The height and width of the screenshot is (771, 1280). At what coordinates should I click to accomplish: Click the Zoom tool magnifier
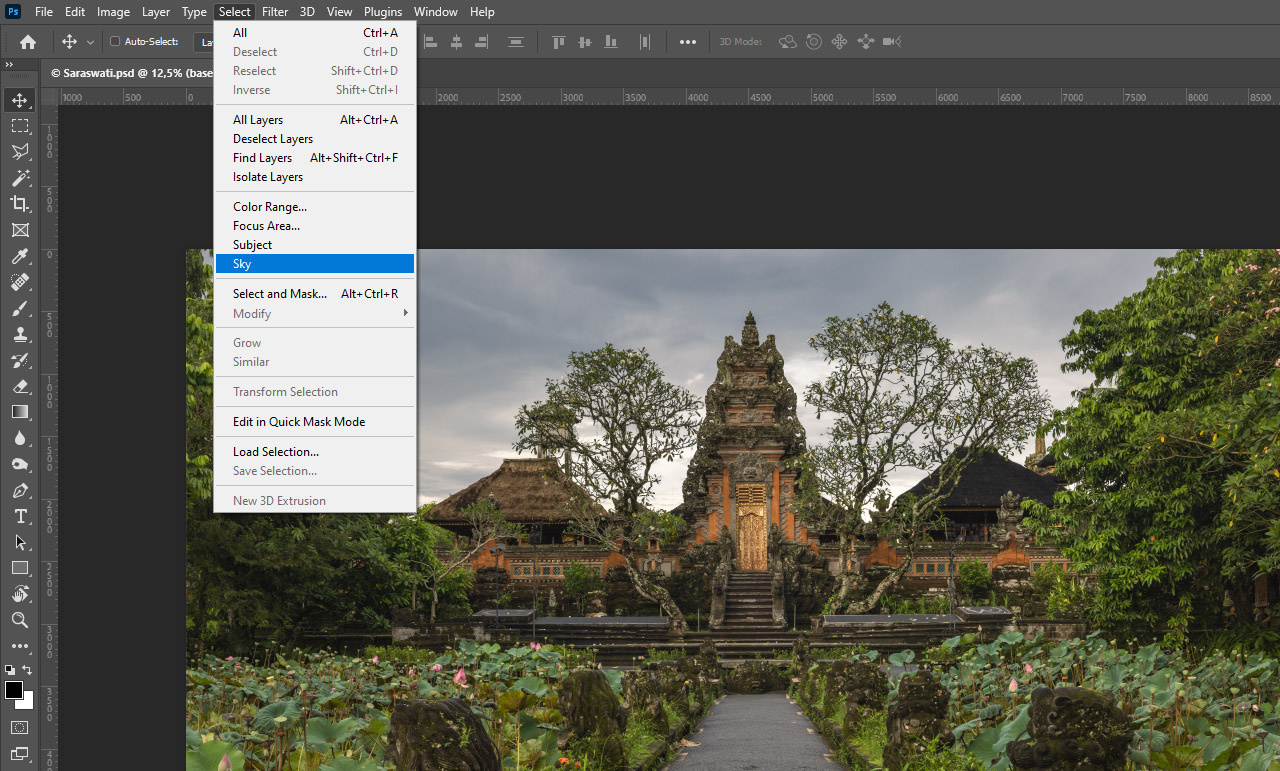[x=20, y=620]
